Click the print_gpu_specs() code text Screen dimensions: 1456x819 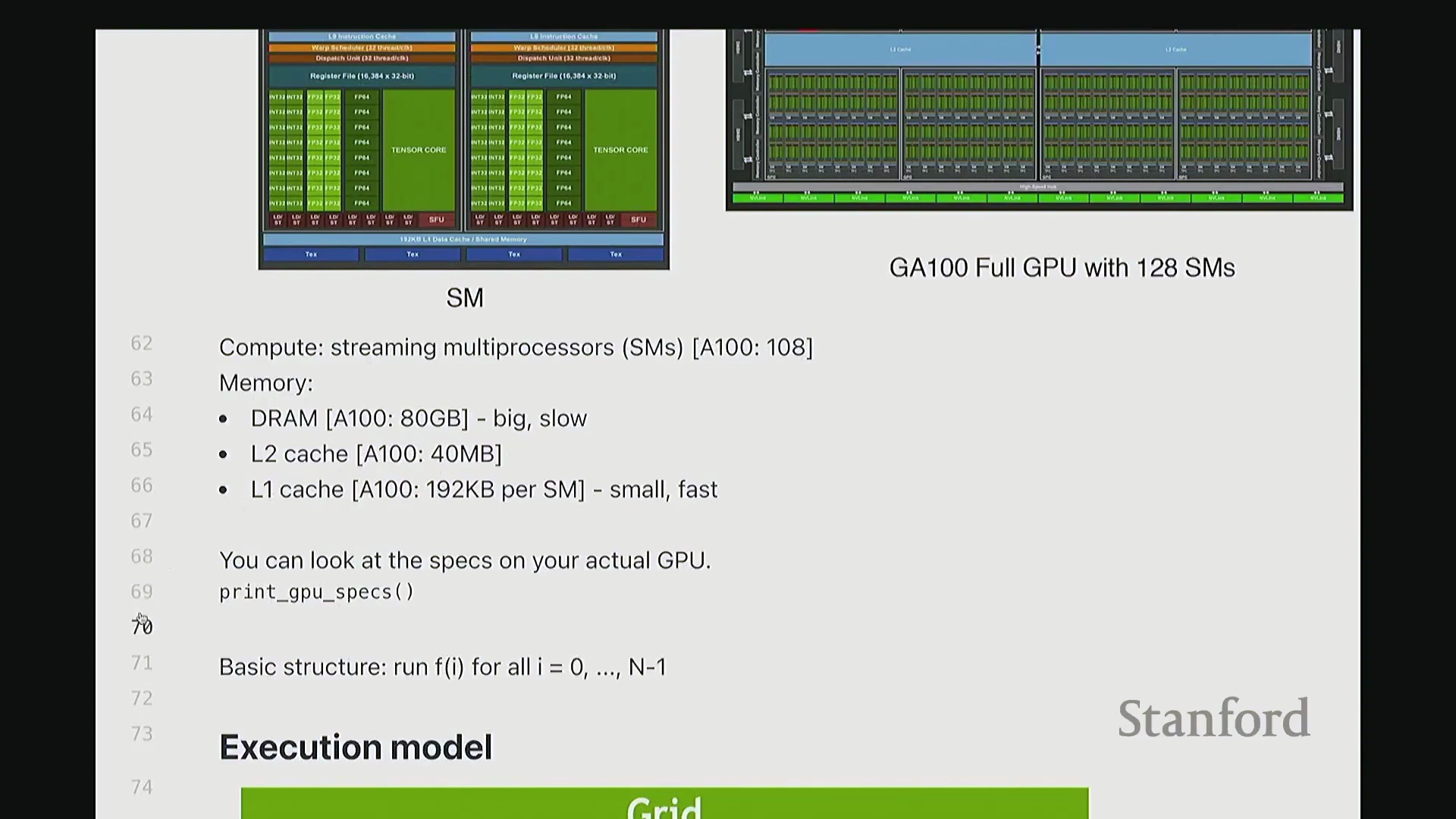316,592
